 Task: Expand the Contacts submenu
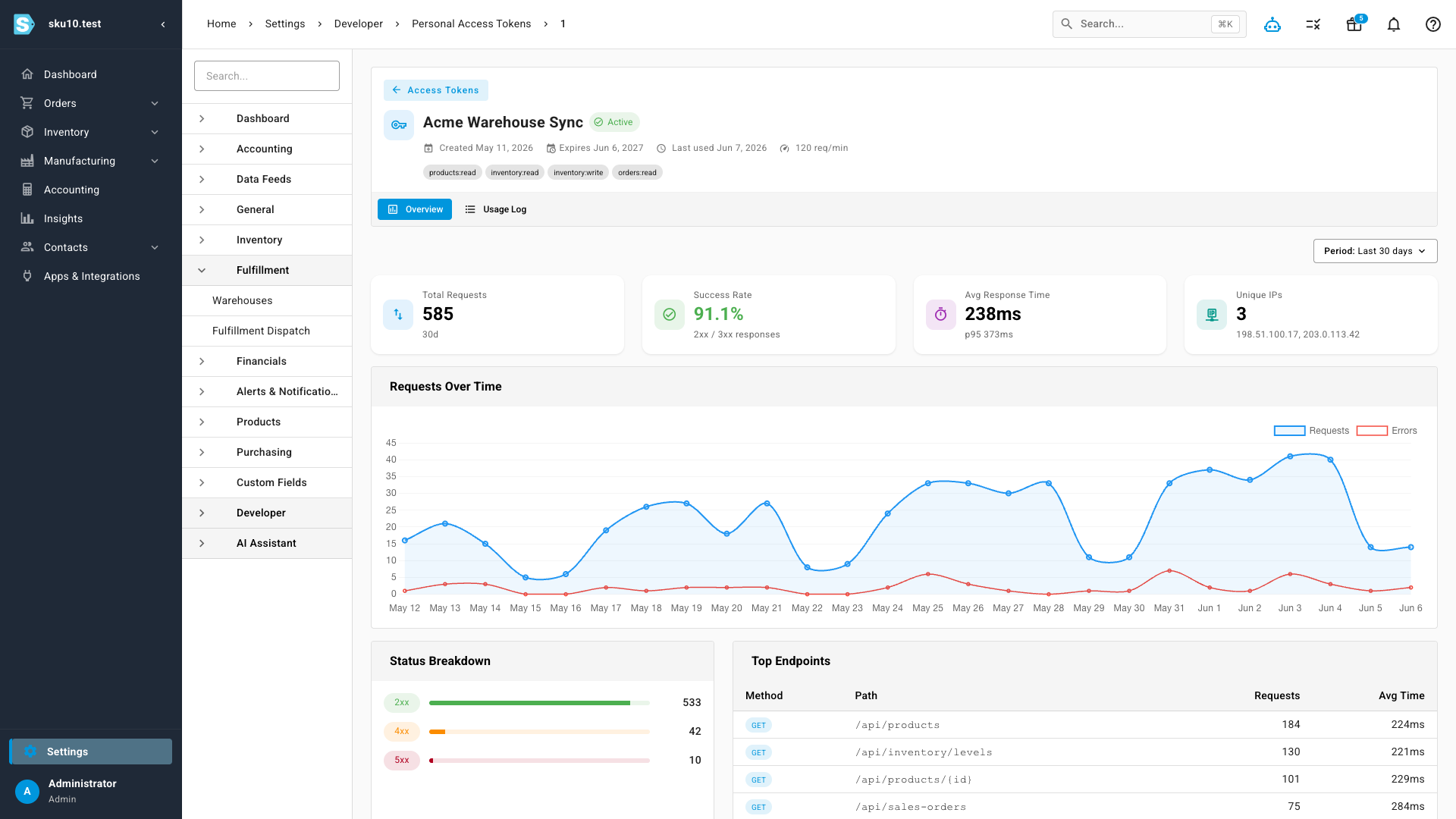155,247
